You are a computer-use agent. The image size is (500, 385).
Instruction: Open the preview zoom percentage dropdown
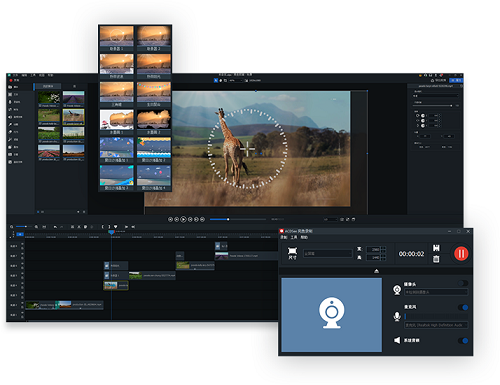[x=236, y=80]
